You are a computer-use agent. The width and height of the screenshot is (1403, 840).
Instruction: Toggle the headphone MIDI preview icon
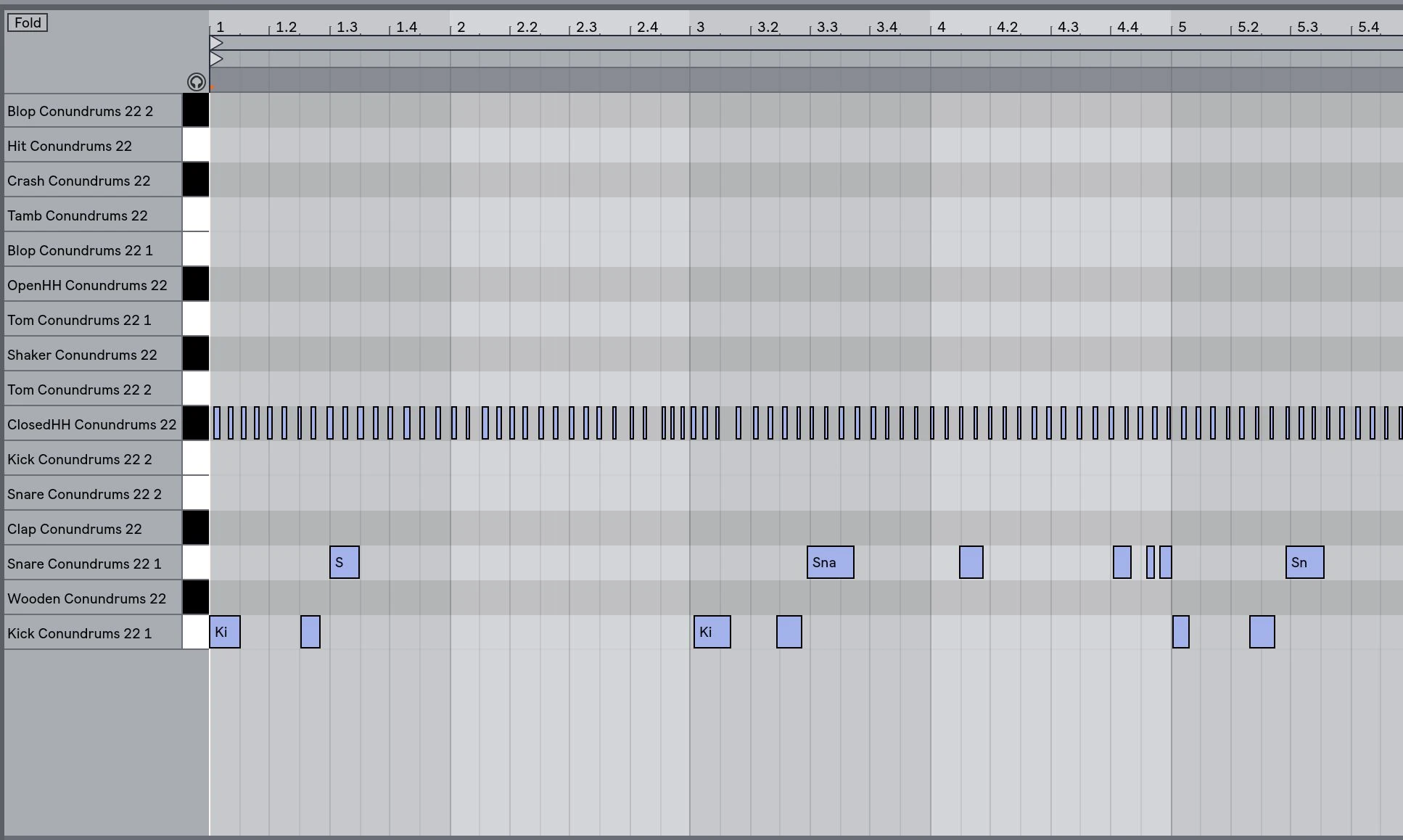coord(196,82)
